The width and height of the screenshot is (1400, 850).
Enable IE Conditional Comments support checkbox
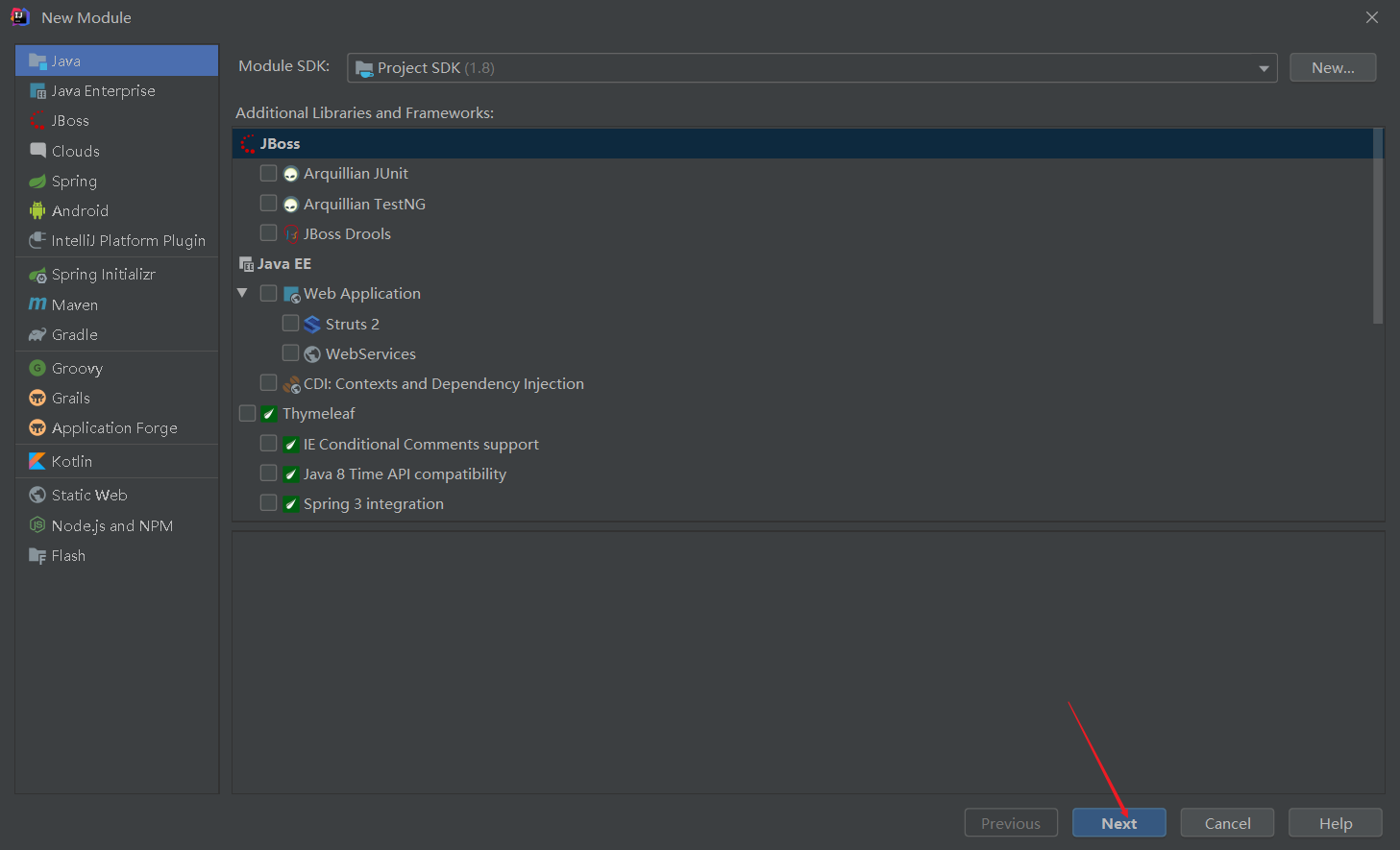[x=269, y=443]
